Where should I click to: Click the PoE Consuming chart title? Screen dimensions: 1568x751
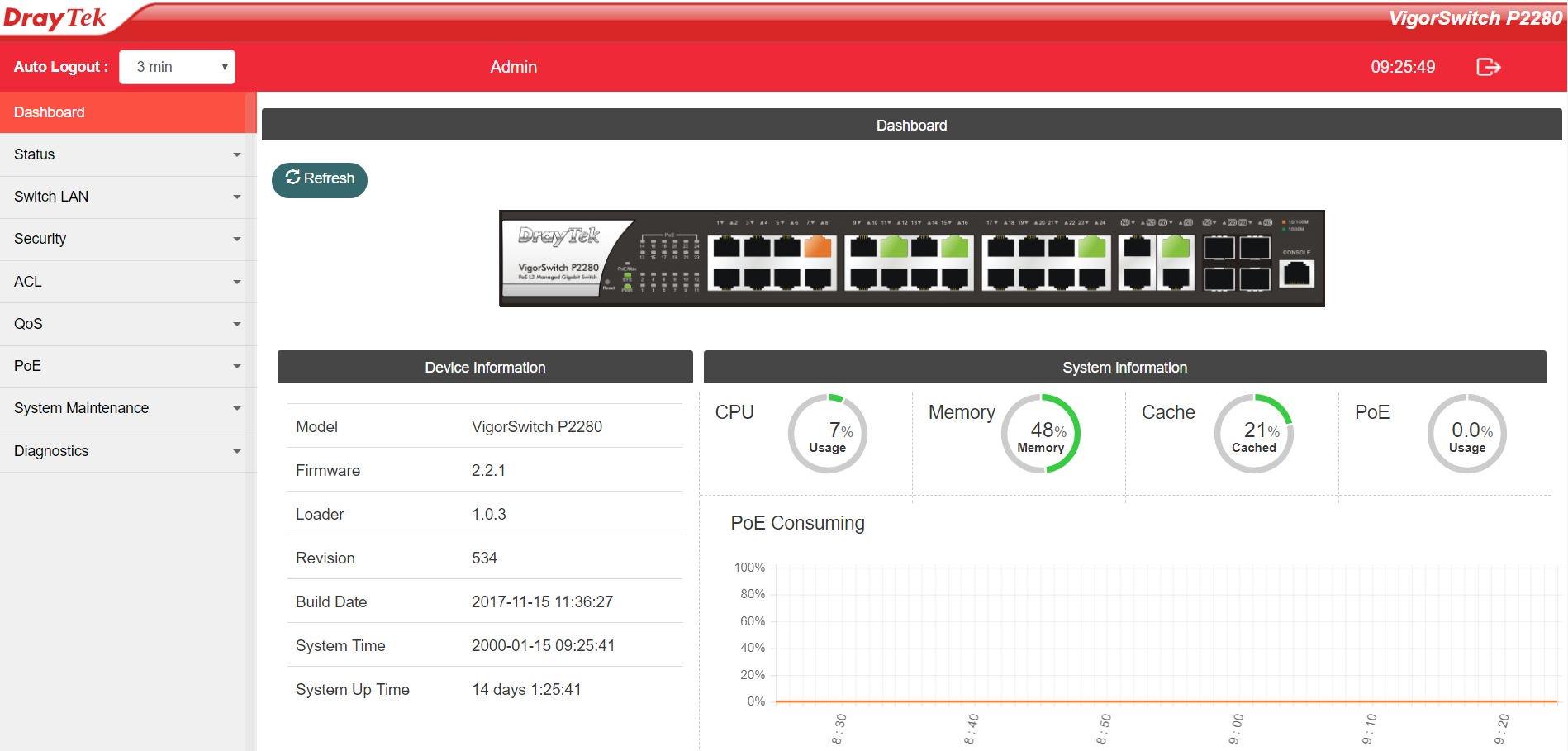click(797, 523)
